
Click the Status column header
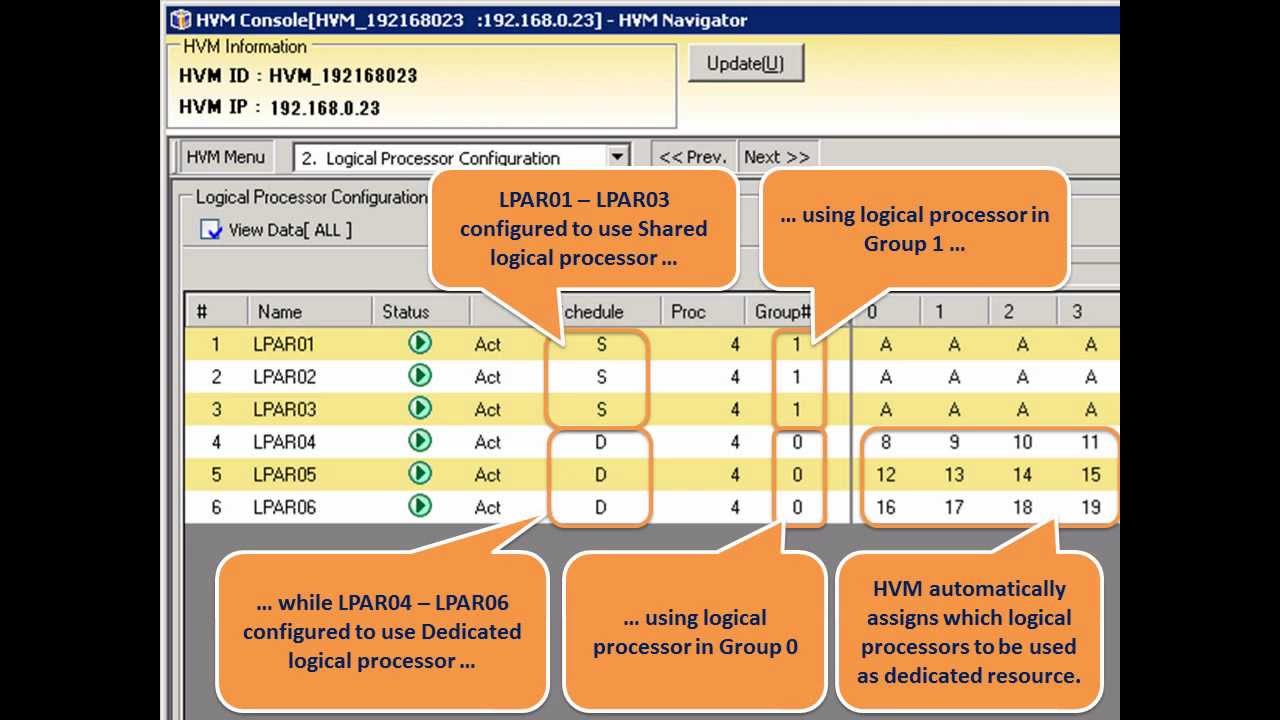coord(420,312)
